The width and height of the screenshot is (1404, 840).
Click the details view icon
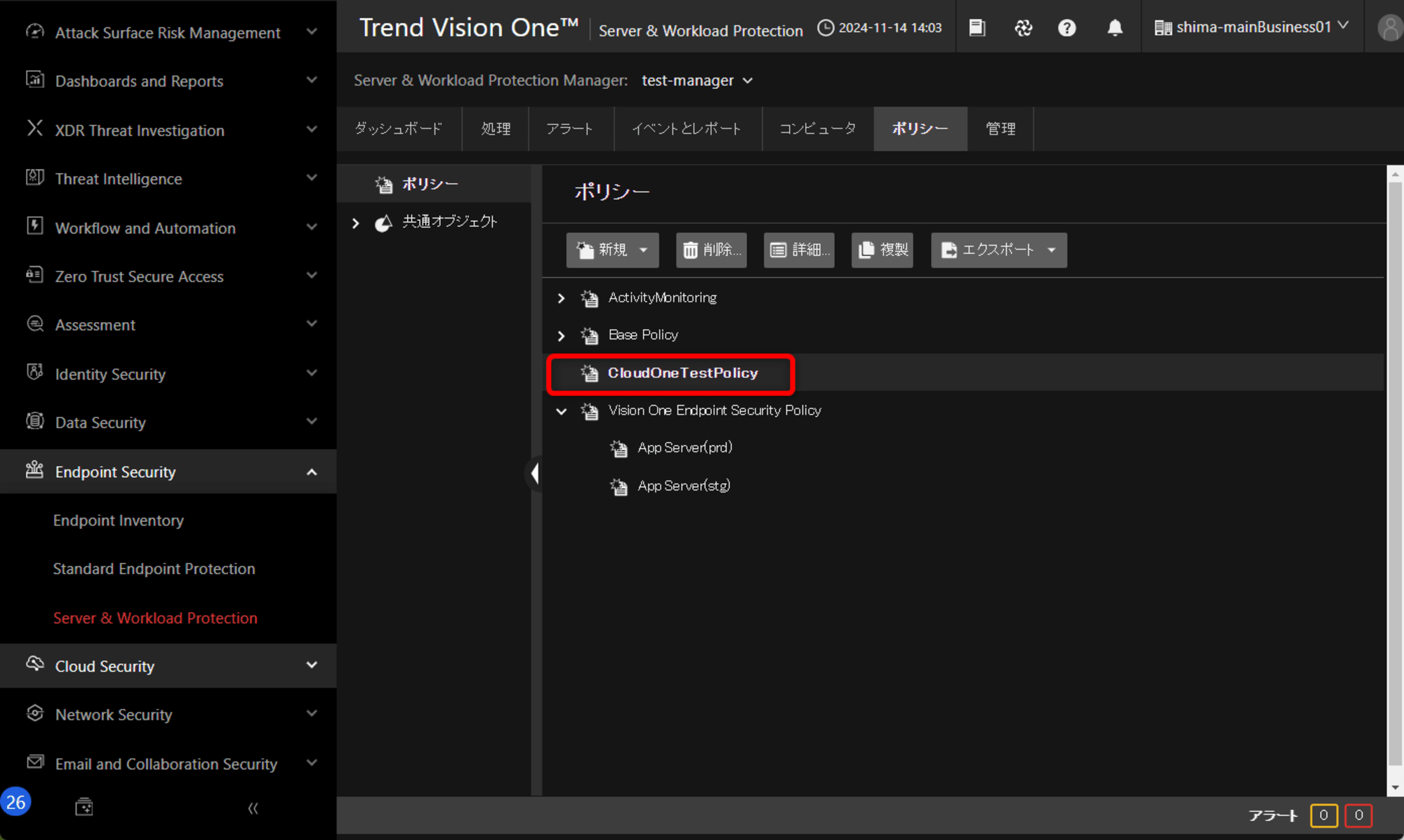tap(800, 250)
